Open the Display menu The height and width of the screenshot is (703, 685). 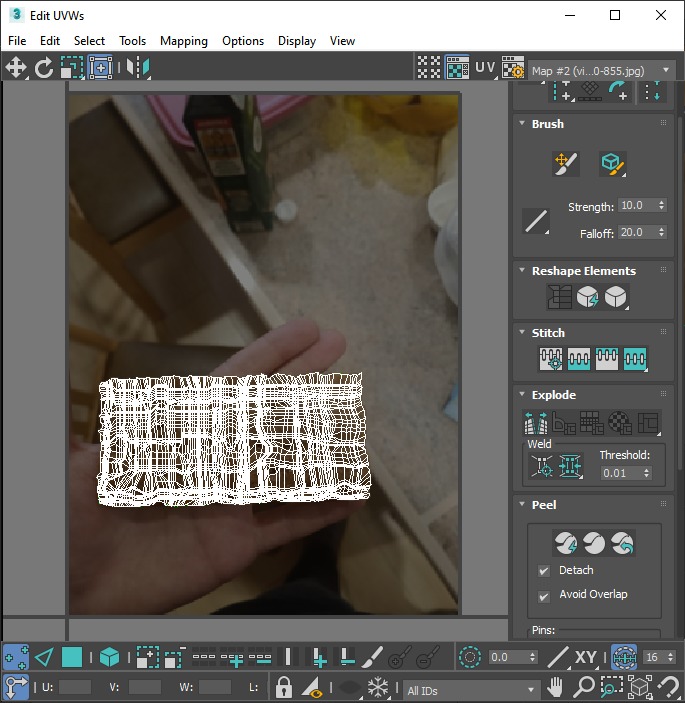[297, 41]
